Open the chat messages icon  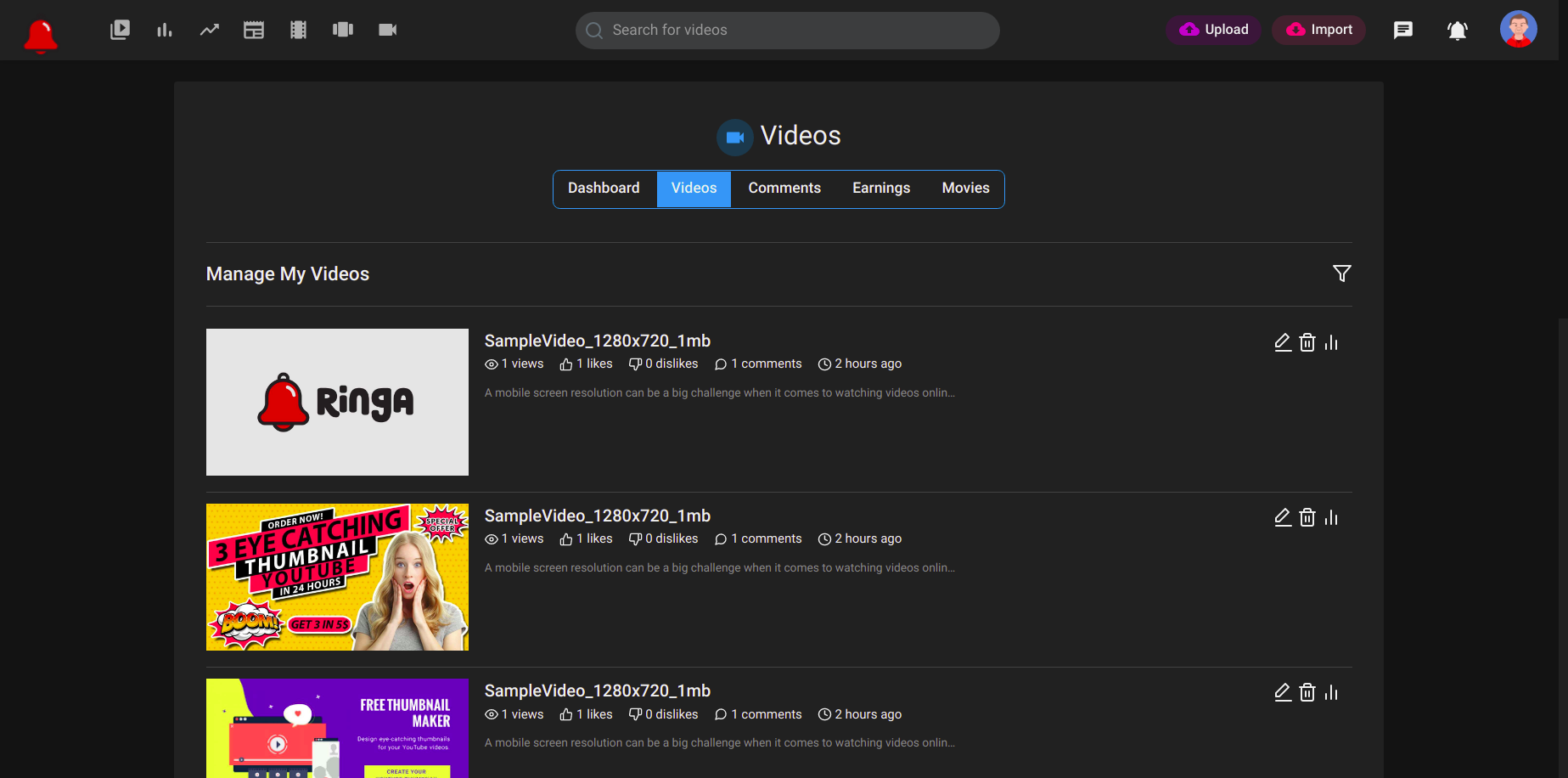click(x=1403, y=31)
